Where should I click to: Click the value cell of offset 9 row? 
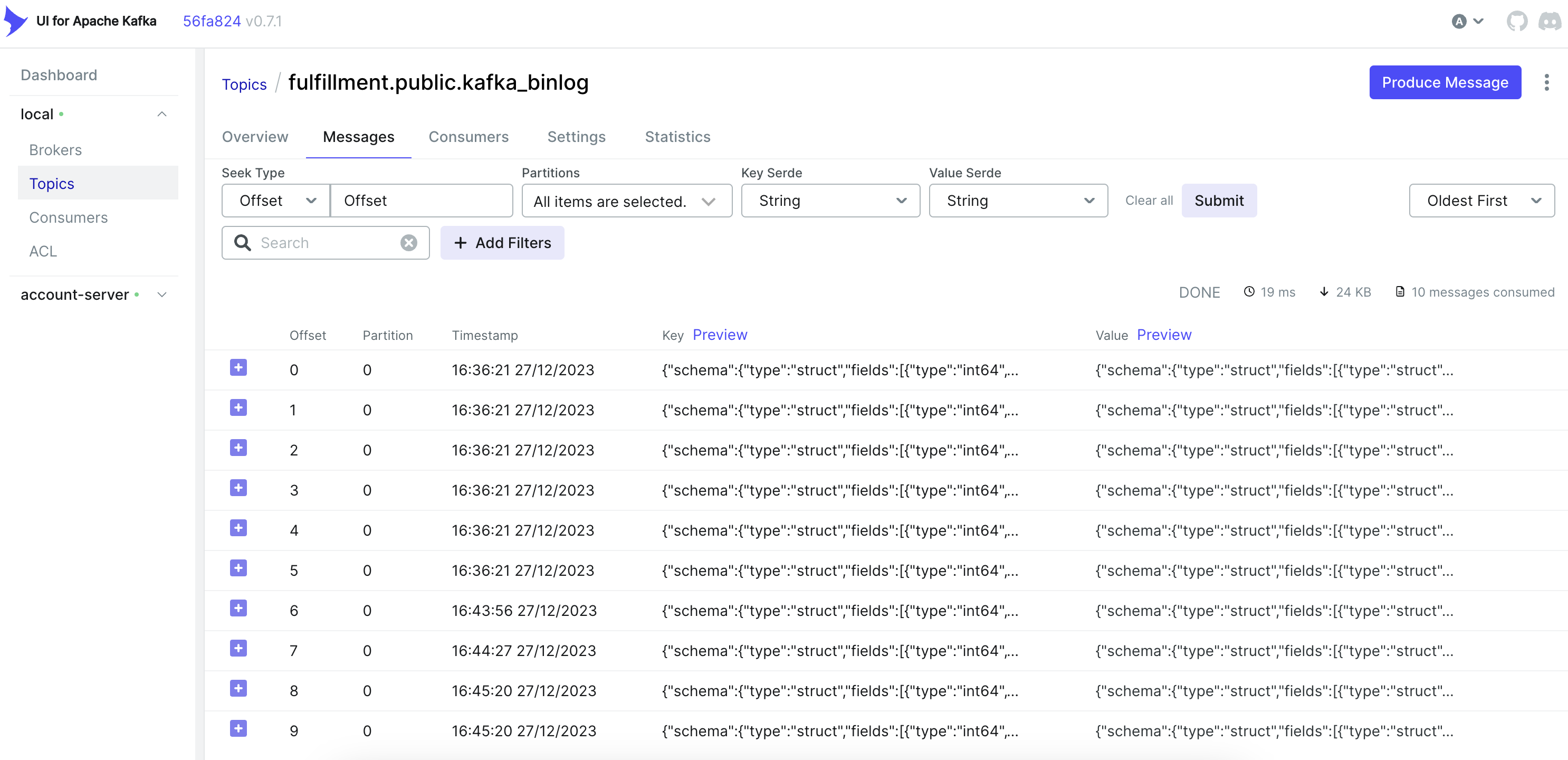(x=1274, y=731)
